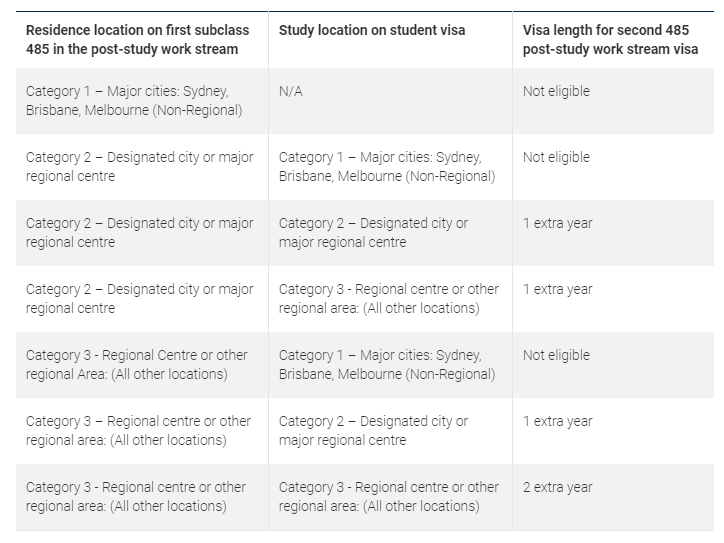Select the second '1 extra year' cell
Viewport: 724px width, 543px height.
tap(558, 289)
